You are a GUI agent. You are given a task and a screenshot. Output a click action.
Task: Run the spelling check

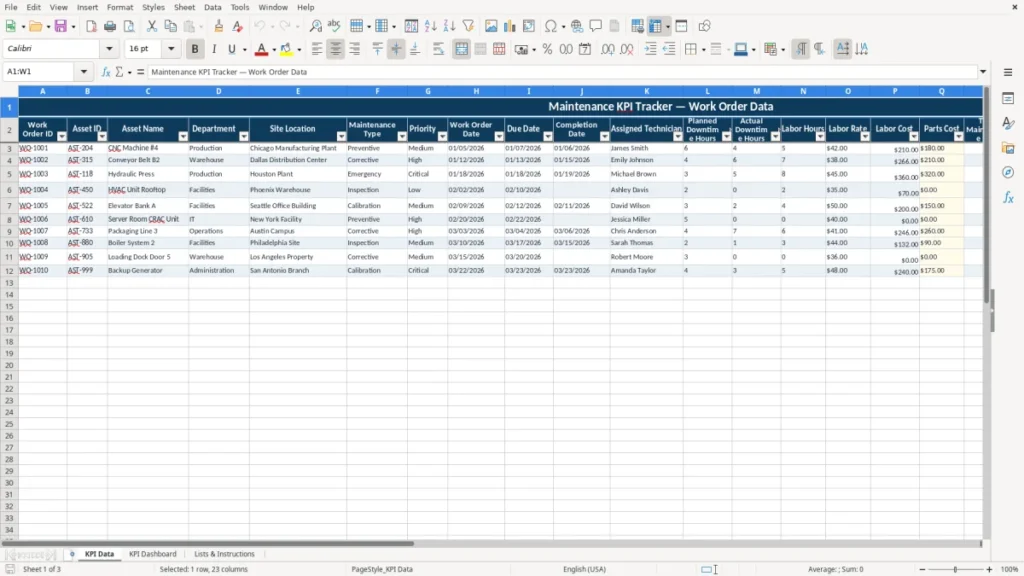(334, 26)
